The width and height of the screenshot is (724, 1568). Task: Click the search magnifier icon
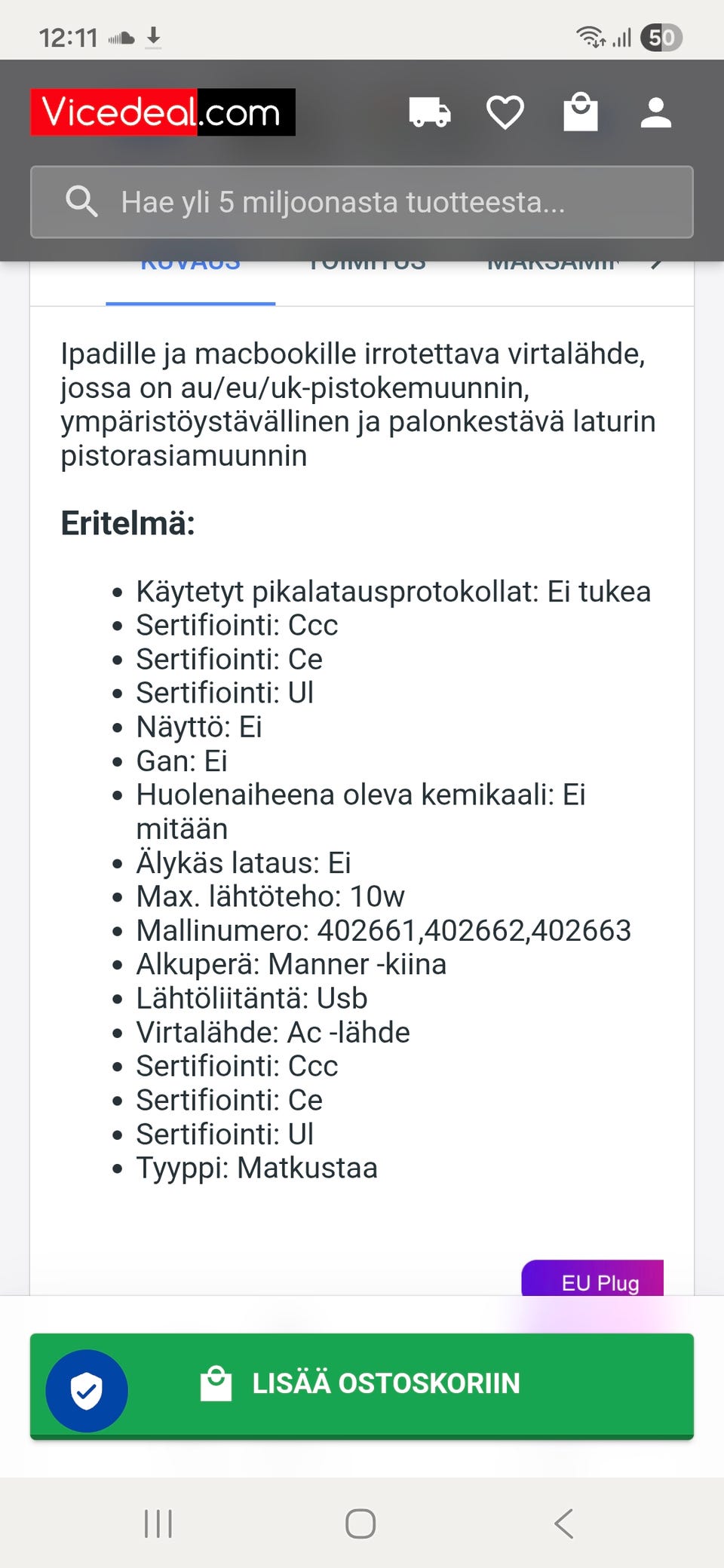click(x=82, y=202)
